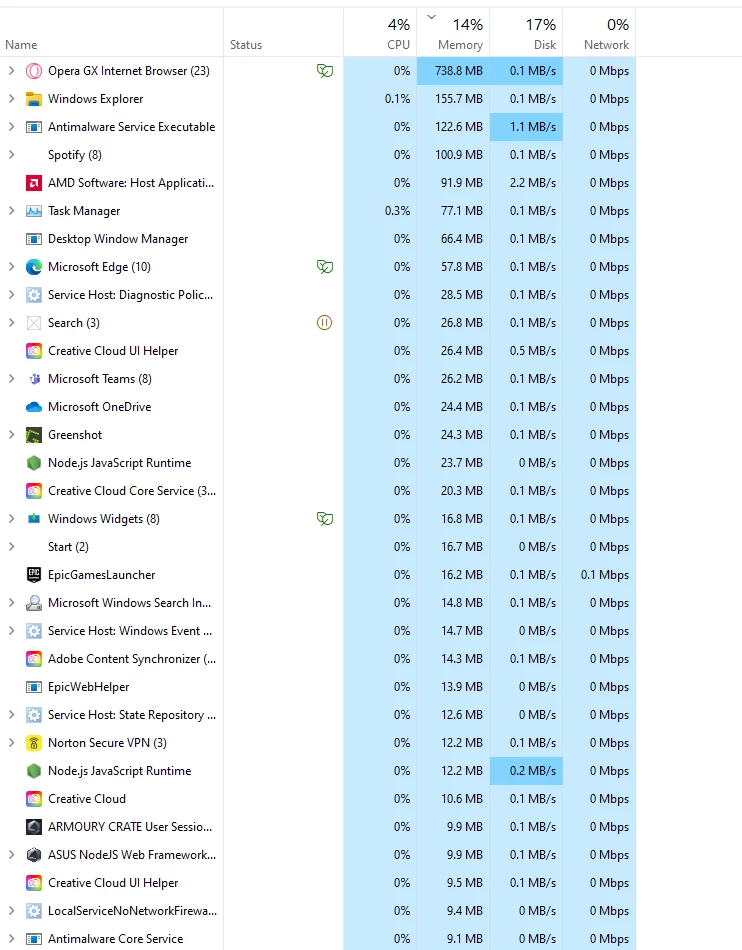The height and width of the screenshot is (950, 742).
Task: Click the Microsoft Teams icon
Action: tap(34, 379)
